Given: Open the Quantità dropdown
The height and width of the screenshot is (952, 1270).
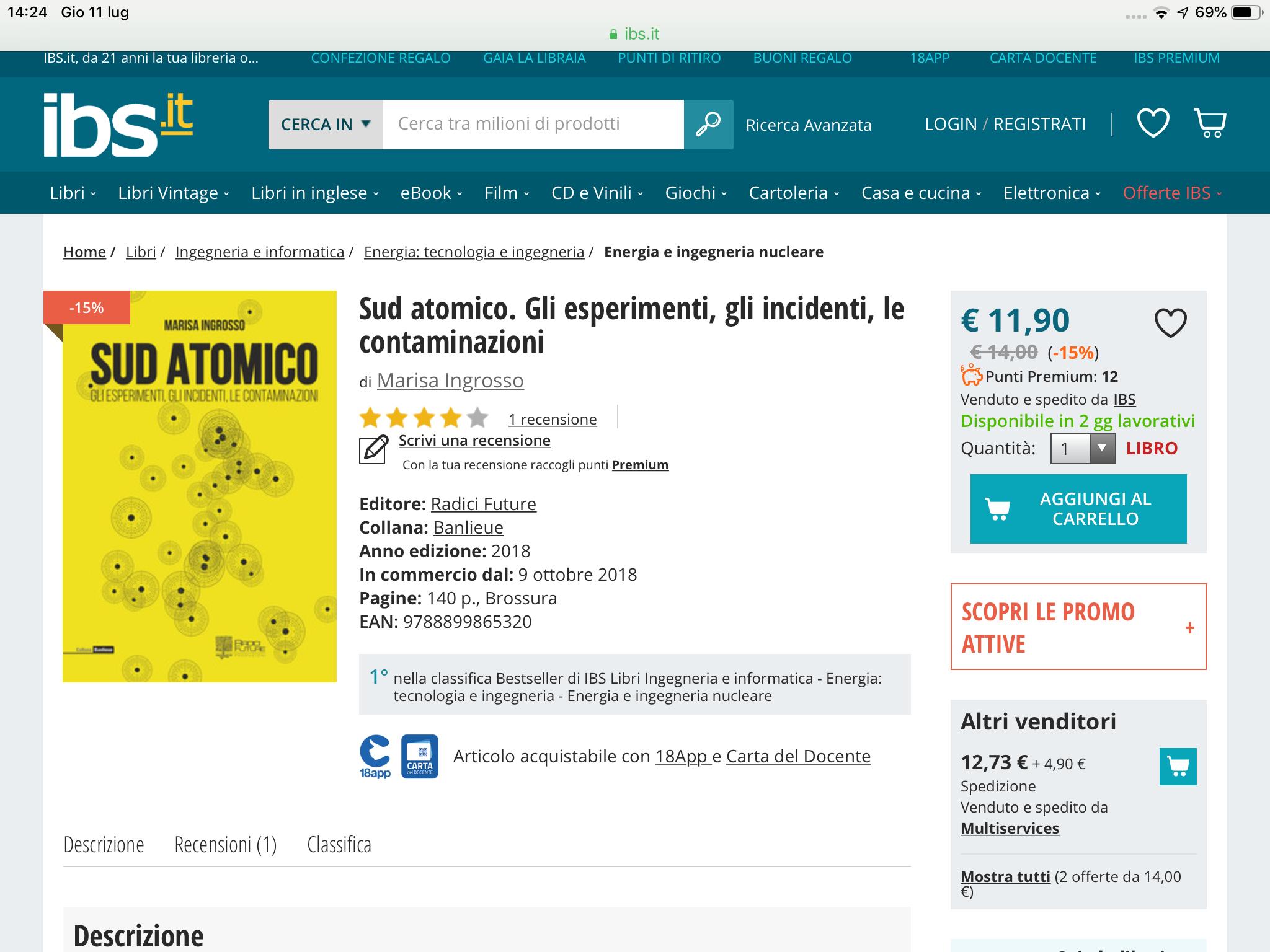Looking at the screenshot, I should point(1083,448).
